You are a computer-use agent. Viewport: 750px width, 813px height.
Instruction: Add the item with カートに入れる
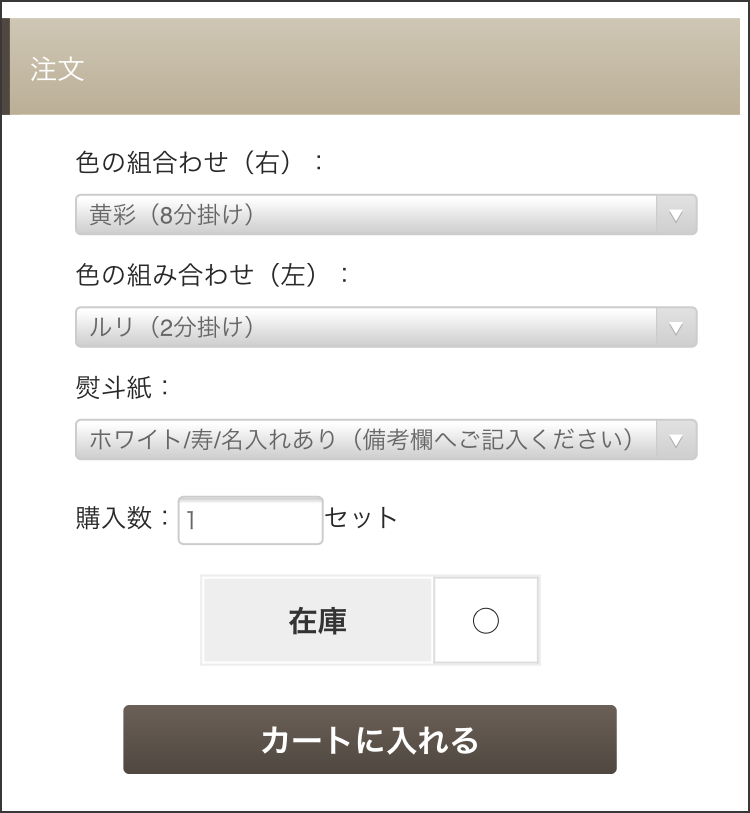click(x=370, y=740)
